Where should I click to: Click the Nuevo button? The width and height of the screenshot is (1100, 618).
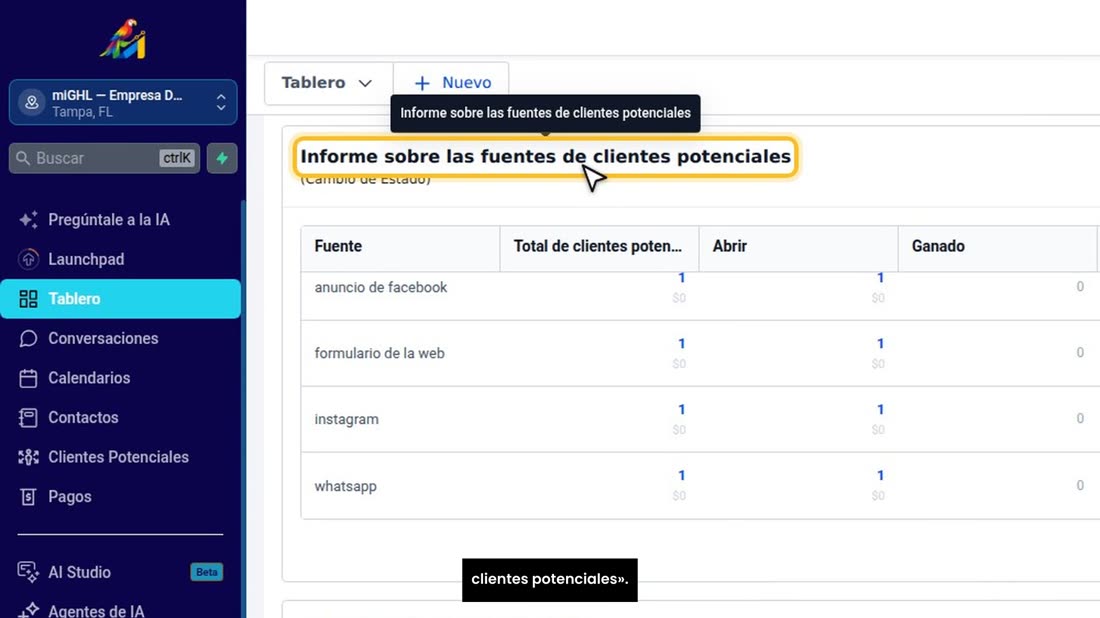(x=451, y=83)
